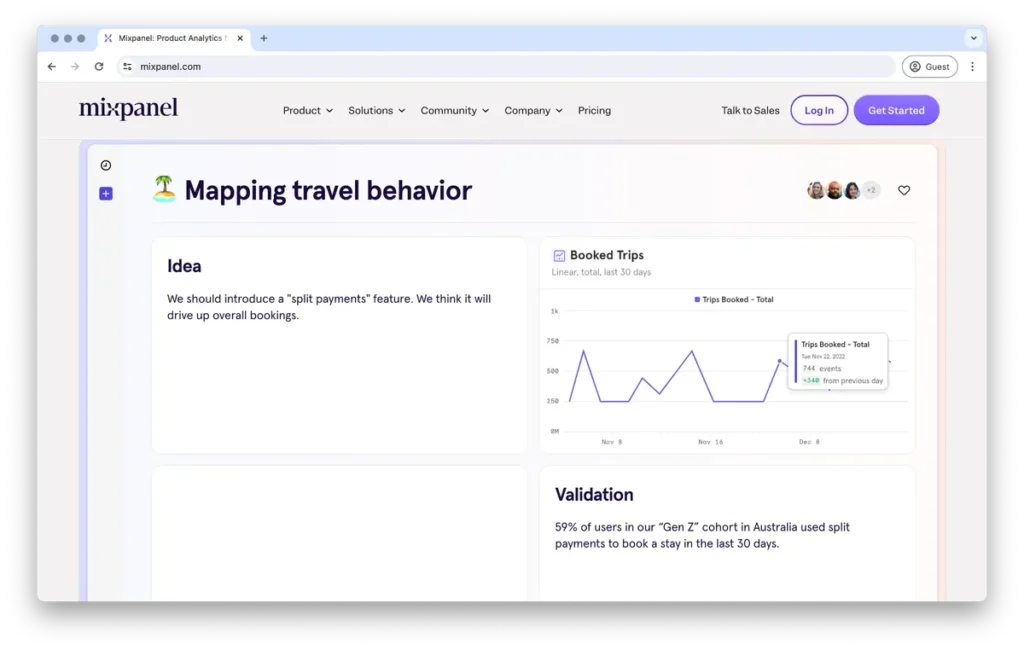Click the Log In button
This screenshot has height=650, width=1024.
[819, 110]
